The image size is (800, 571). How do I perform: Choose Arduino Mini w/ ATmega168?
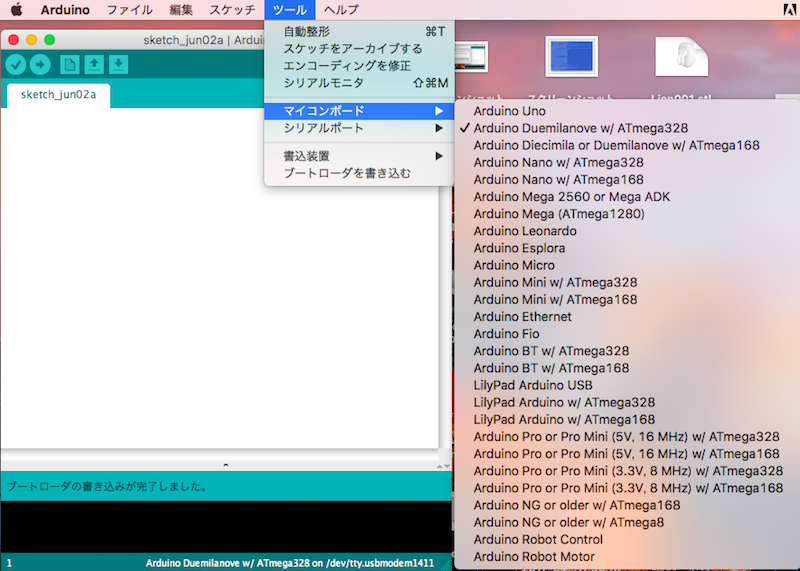[627, 300]
